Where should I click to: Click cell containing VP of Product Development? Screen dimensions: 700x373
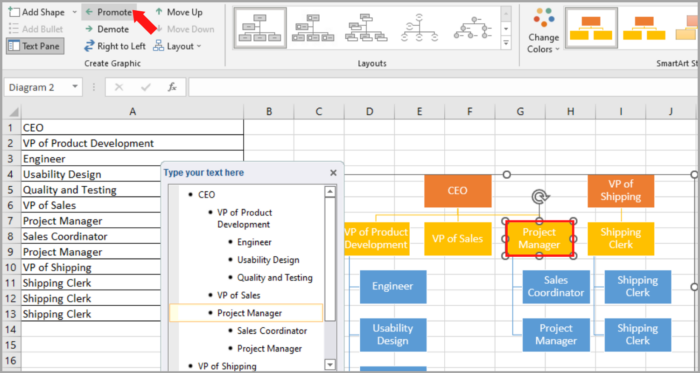click(132, 143)
